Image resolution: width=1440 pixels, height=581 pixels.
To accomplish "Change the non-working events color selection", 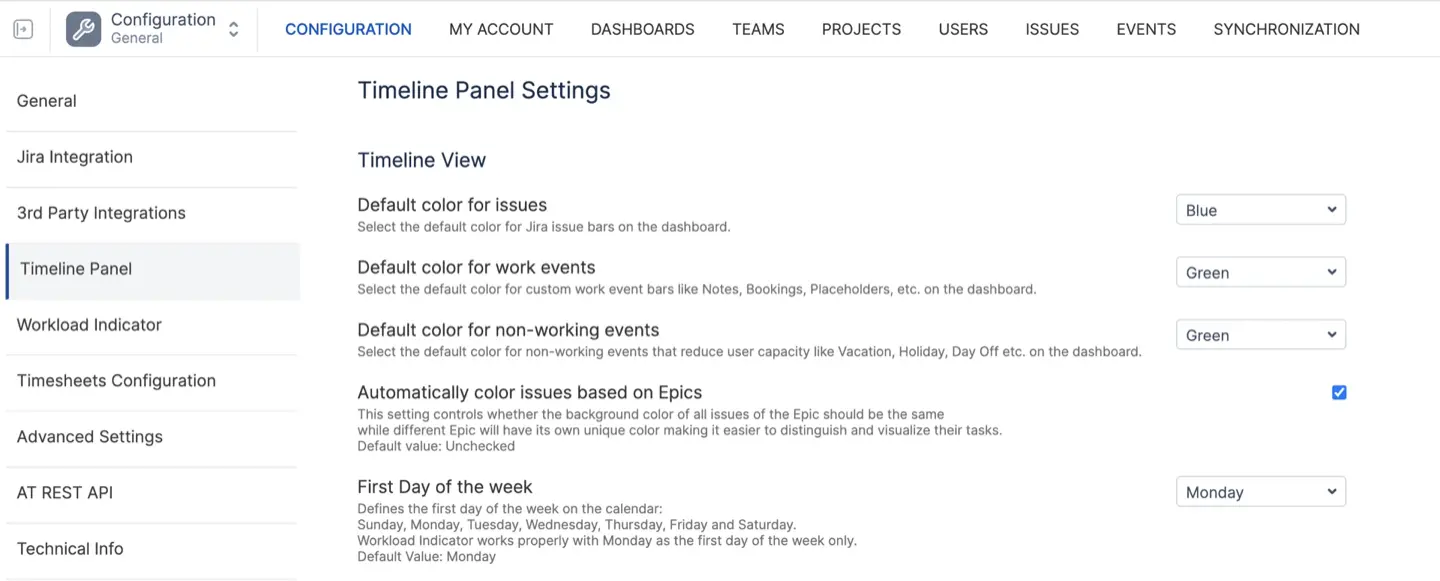I will tap(1260, 334).
